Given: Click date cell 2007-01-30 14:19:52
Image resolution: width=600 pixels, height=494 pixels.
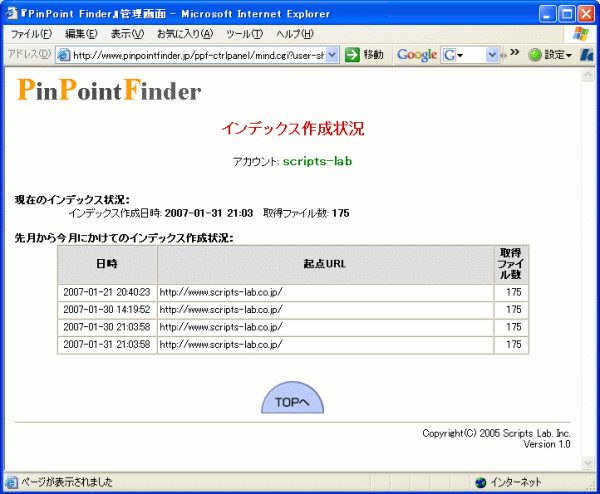Looking at the screenshot, I should tap(107, 310).
